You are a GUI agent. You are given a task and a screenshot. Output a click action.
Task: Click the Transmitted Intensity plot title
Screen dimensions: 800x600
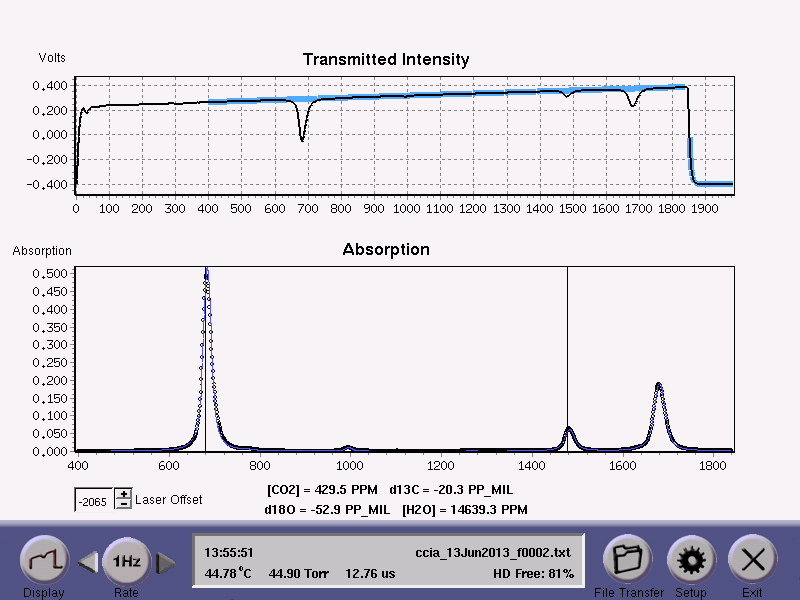tap(386, 60)
